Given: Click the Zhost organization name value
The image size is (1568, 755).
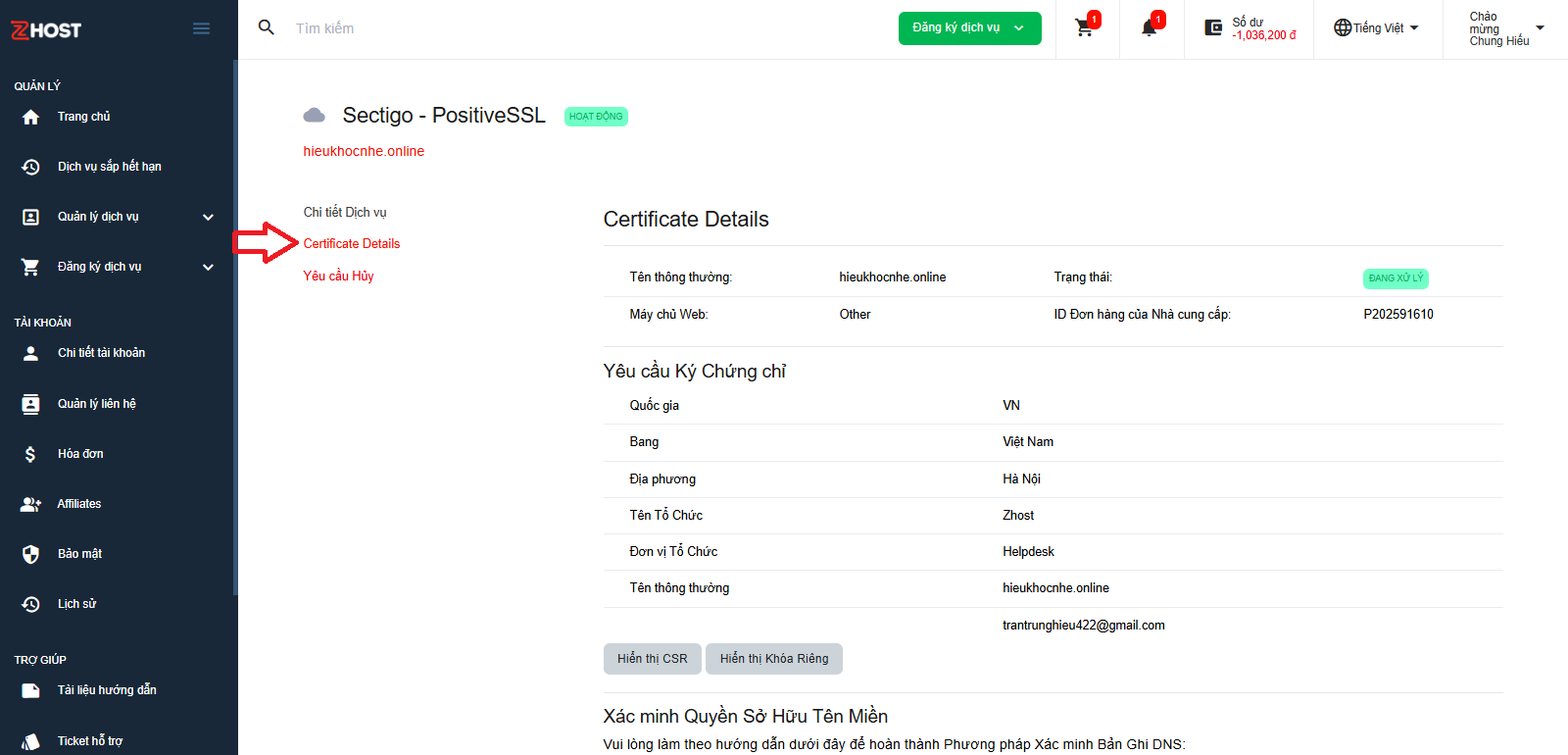Looking at the screenshot, I should point(1018,516).
